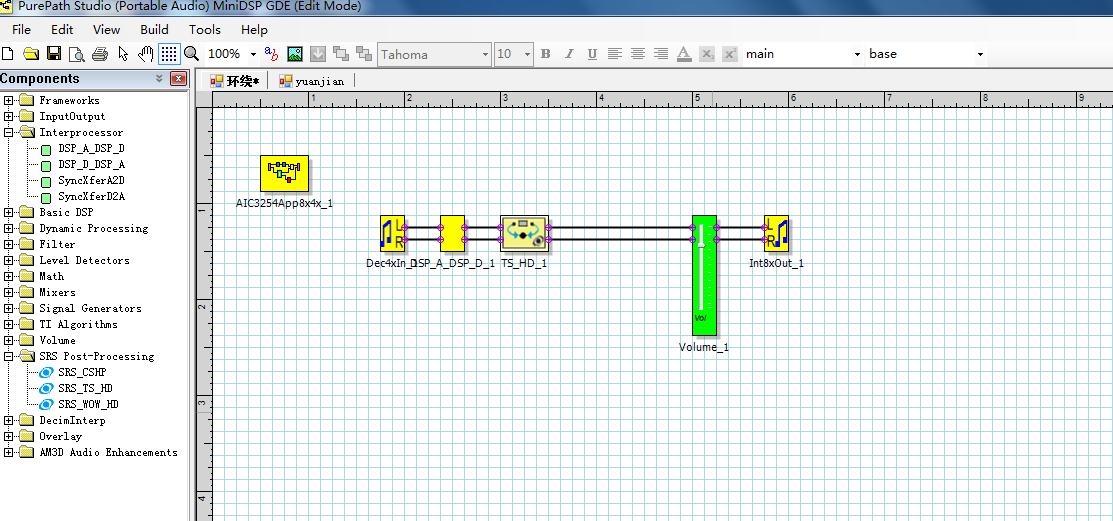Align text center
1113x521 pixels.
coord(638,54)
